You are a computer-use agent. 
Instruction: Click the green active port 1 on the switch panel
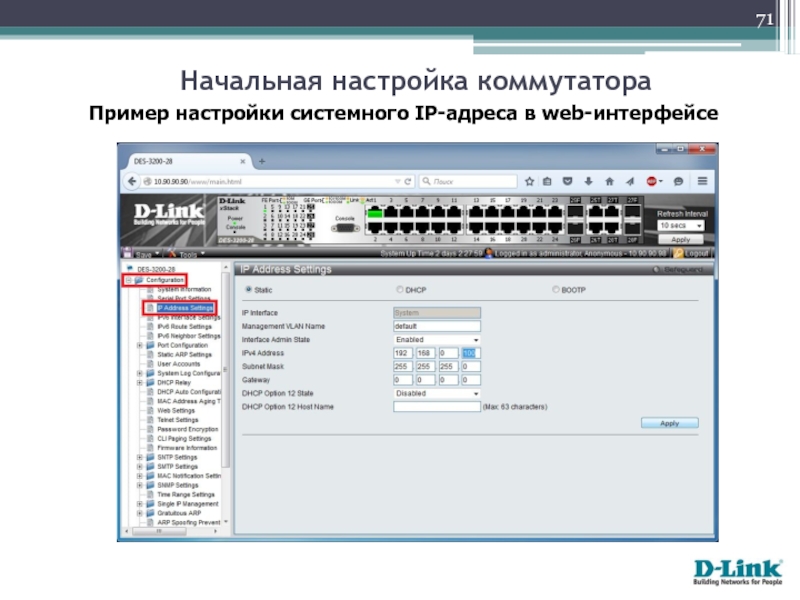375,213
